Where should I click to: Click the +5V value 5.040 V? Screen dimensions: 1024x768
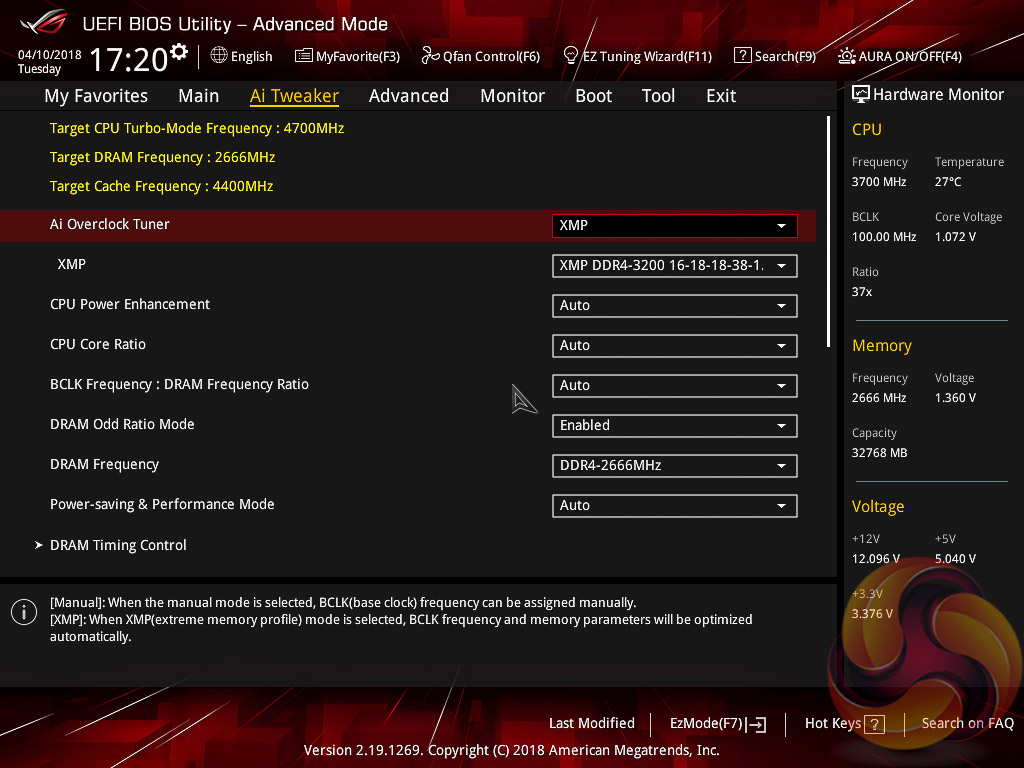tap(955, 558)
